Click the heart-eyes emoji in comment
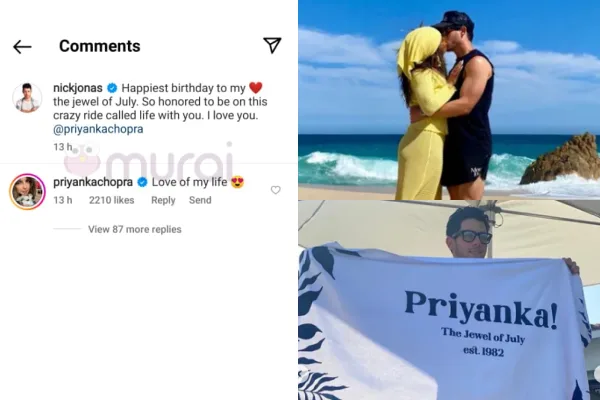The height and width of the screenshot is (400, 600). (x=238, y=182)
